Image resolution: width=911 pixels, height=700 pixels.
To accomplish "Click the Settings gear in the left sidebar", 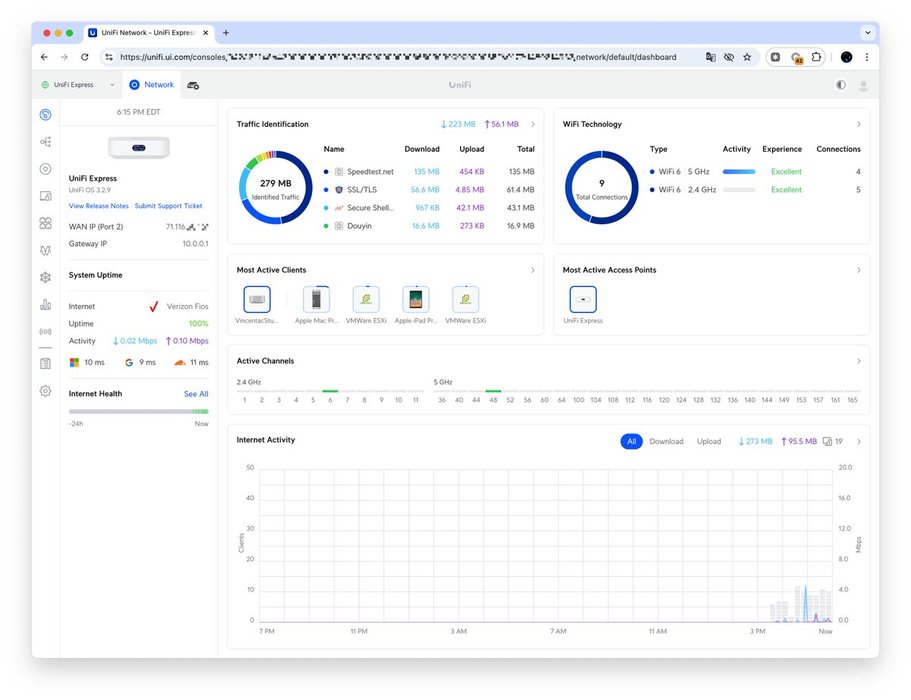I will click(x=45, y=391).
